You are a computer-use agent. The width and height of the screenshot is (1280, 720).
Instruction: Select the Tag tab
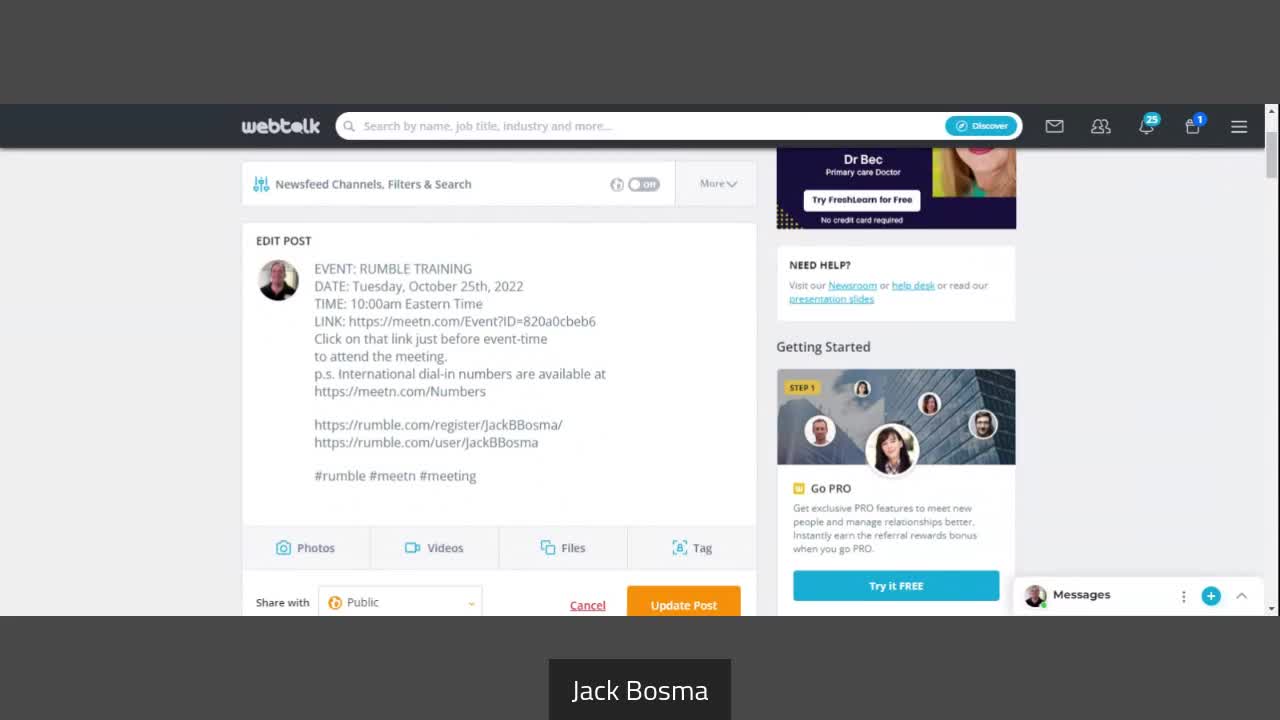[692, 548]
